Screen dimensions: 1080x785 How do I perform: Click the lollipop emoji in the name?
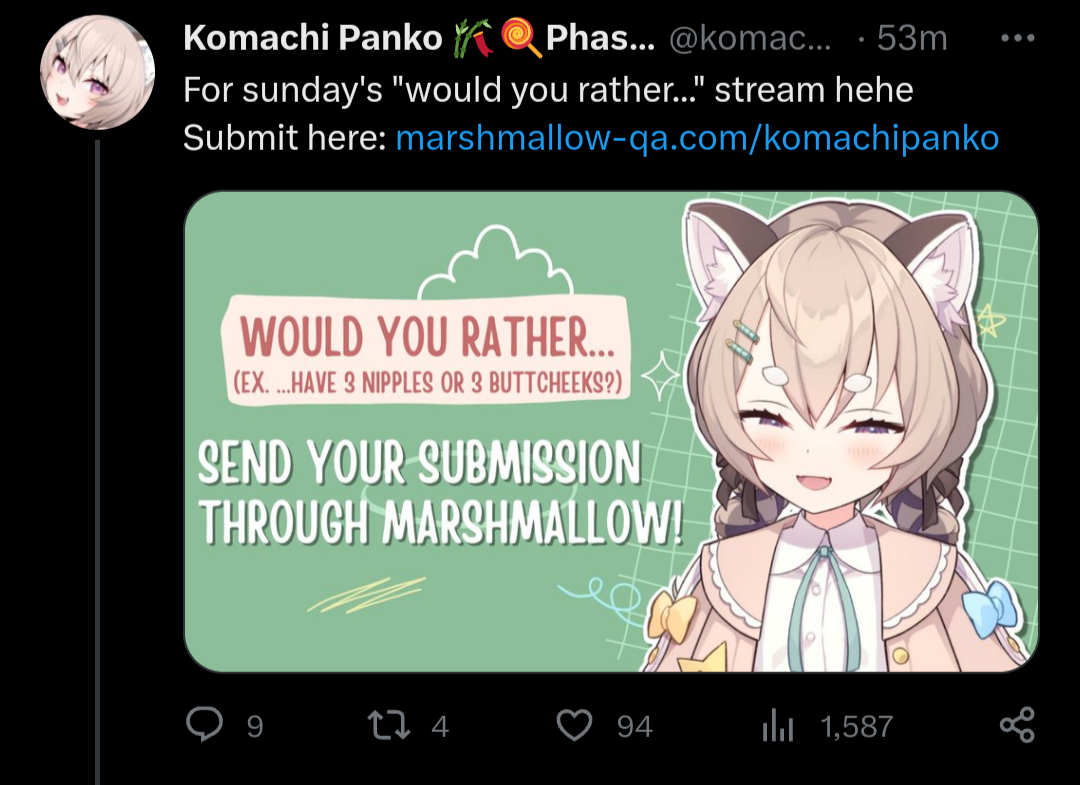(x=521, y=38)
